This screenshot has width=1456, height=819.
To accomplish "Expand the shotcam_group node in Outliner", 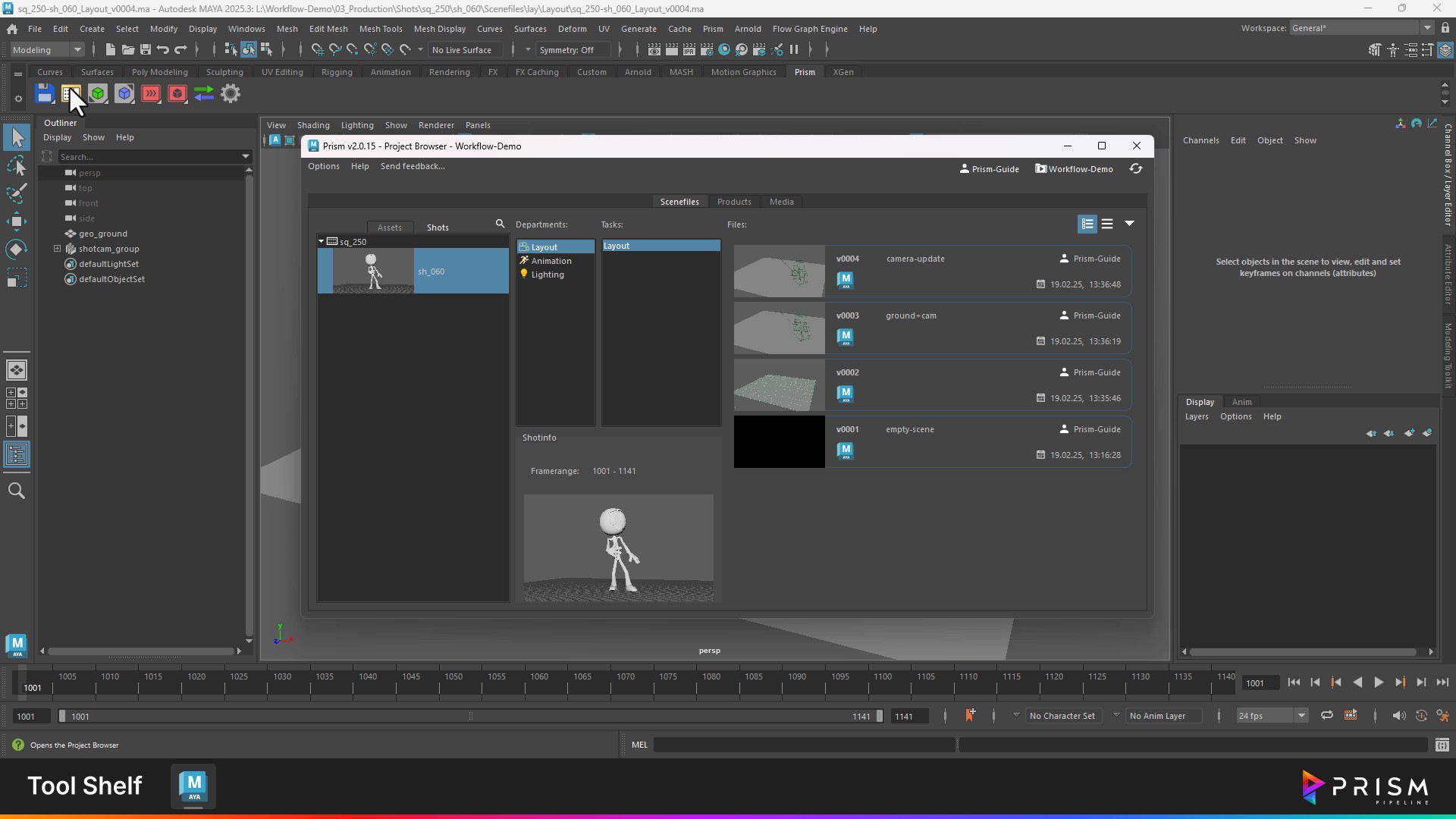I will click(58, 249).
